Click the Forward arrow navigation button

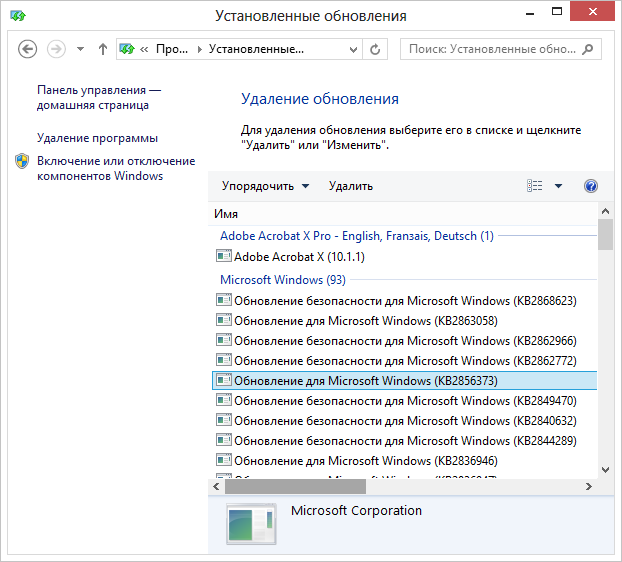click(x=56, y=50)
